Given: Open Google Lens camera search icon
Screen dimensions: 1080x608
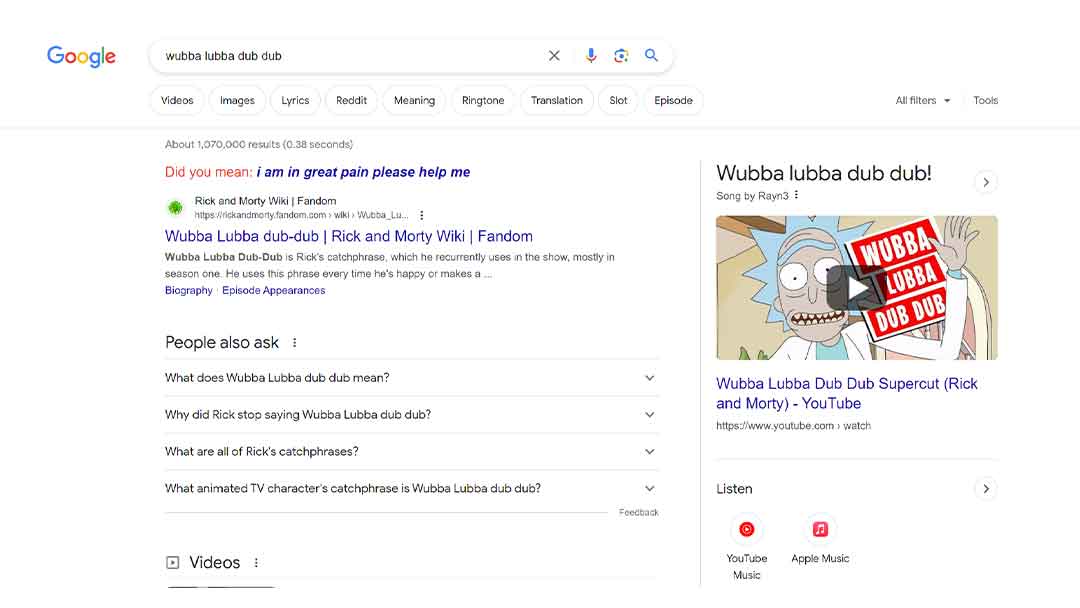Looking at the screenshot, I should tap(621, 56).
